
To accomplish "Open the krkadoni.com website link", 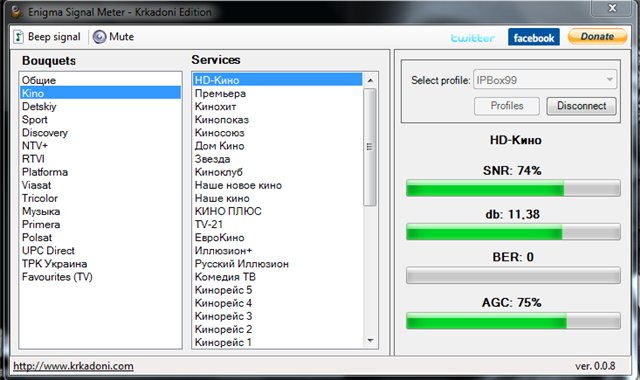I will (x=73, y=366).
